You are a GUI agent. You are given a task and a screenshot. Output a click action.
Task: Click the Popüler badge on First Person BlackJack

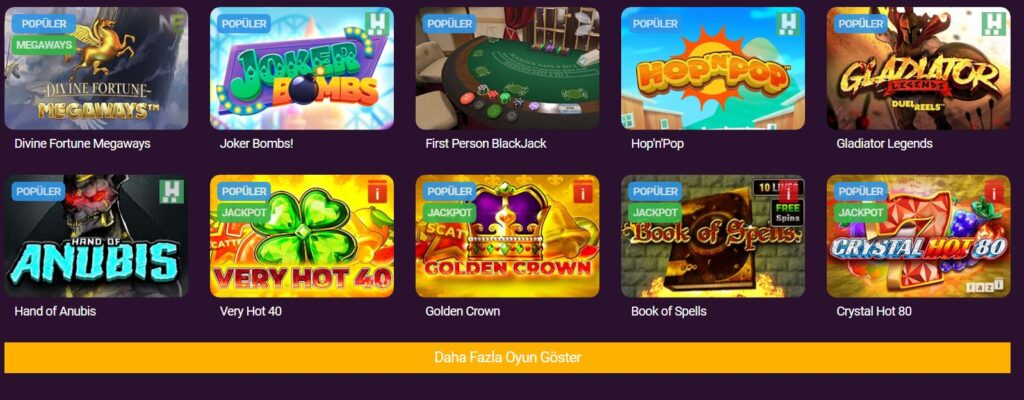point(449,24)
